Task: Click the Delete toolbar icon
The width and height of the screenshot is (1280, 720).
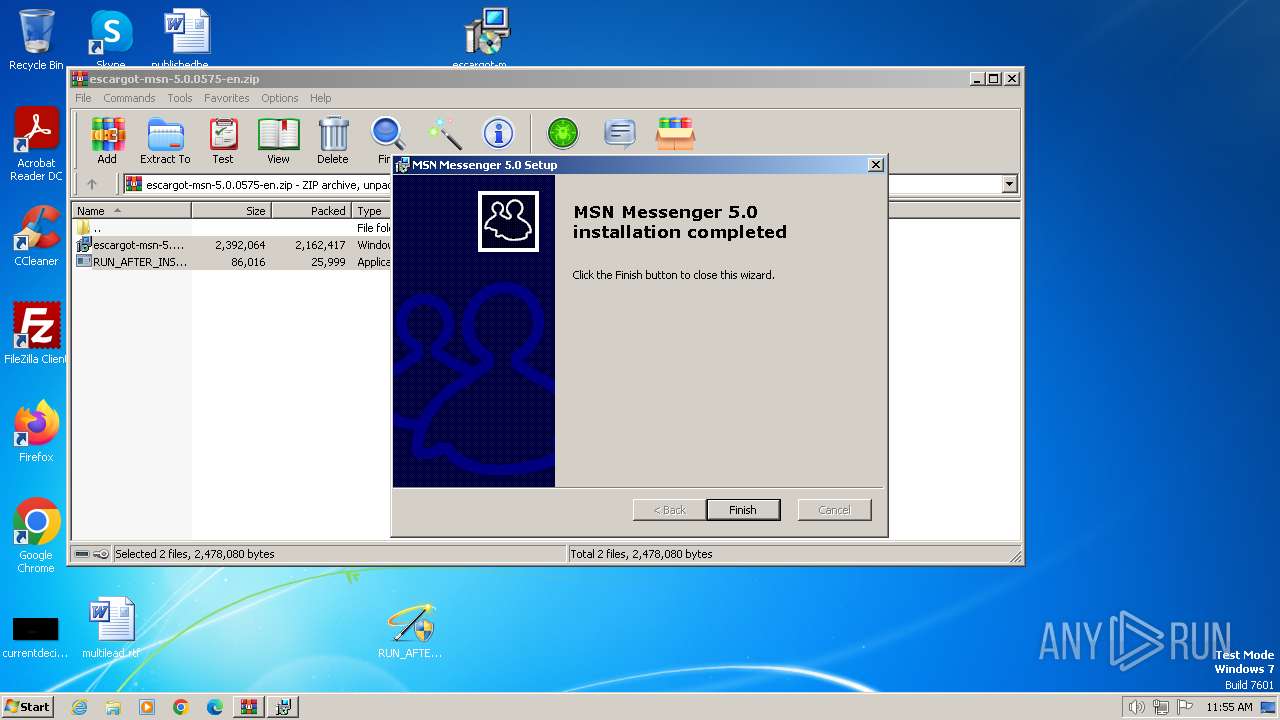Action: (333, 141)
